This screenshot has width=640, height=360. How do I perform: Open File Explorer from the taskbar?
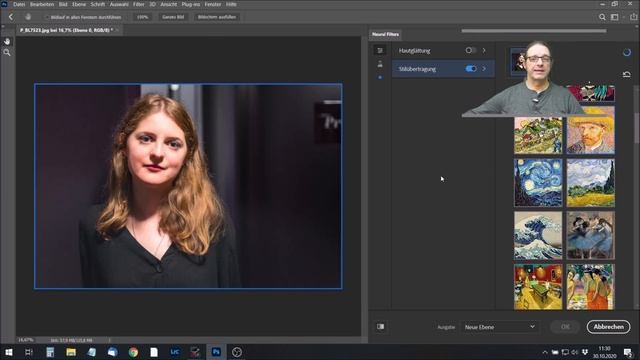point(71,352)
